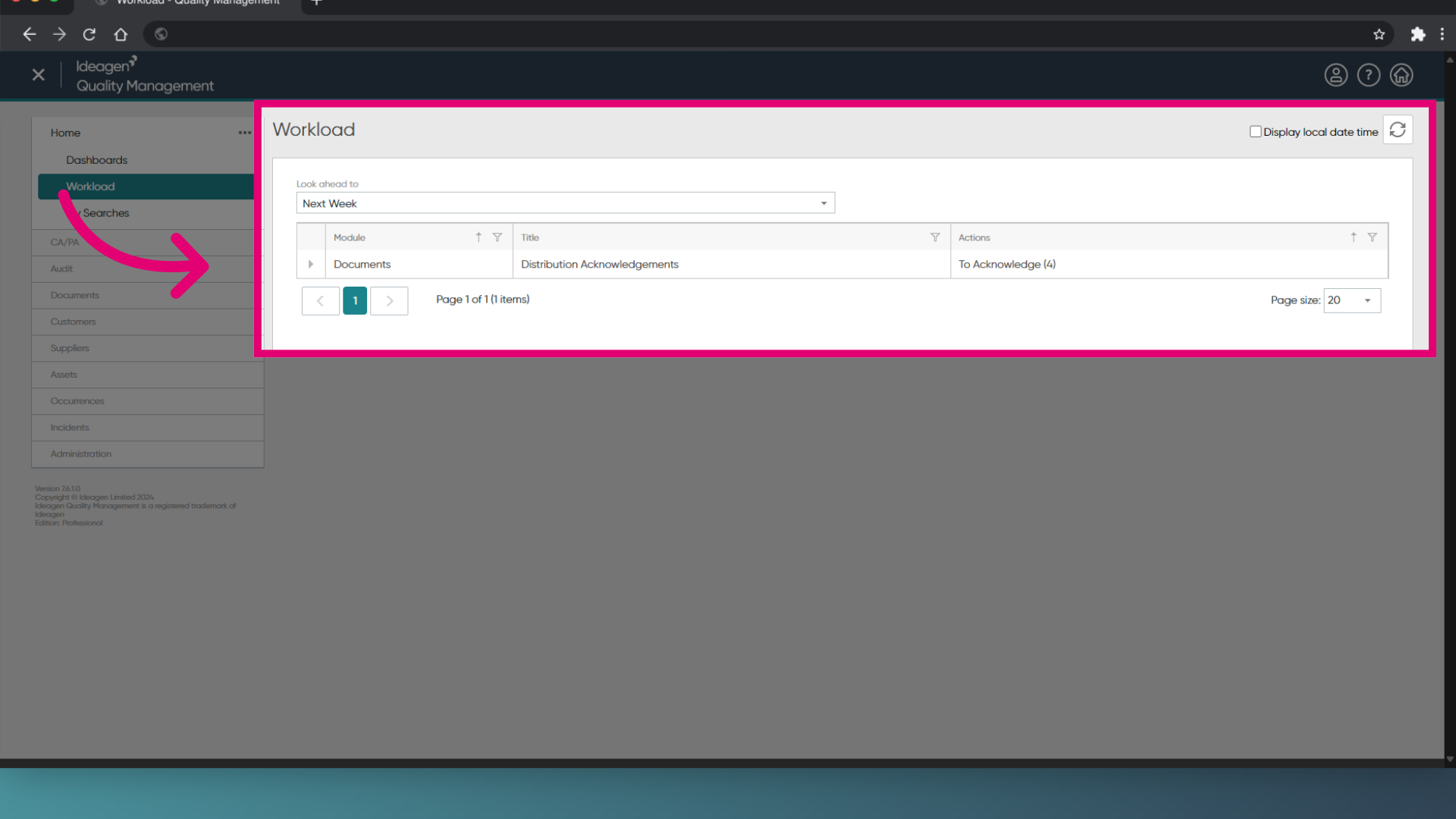
Task: Sort the Actions column ascending
Action: click(x=1354, y=237)
